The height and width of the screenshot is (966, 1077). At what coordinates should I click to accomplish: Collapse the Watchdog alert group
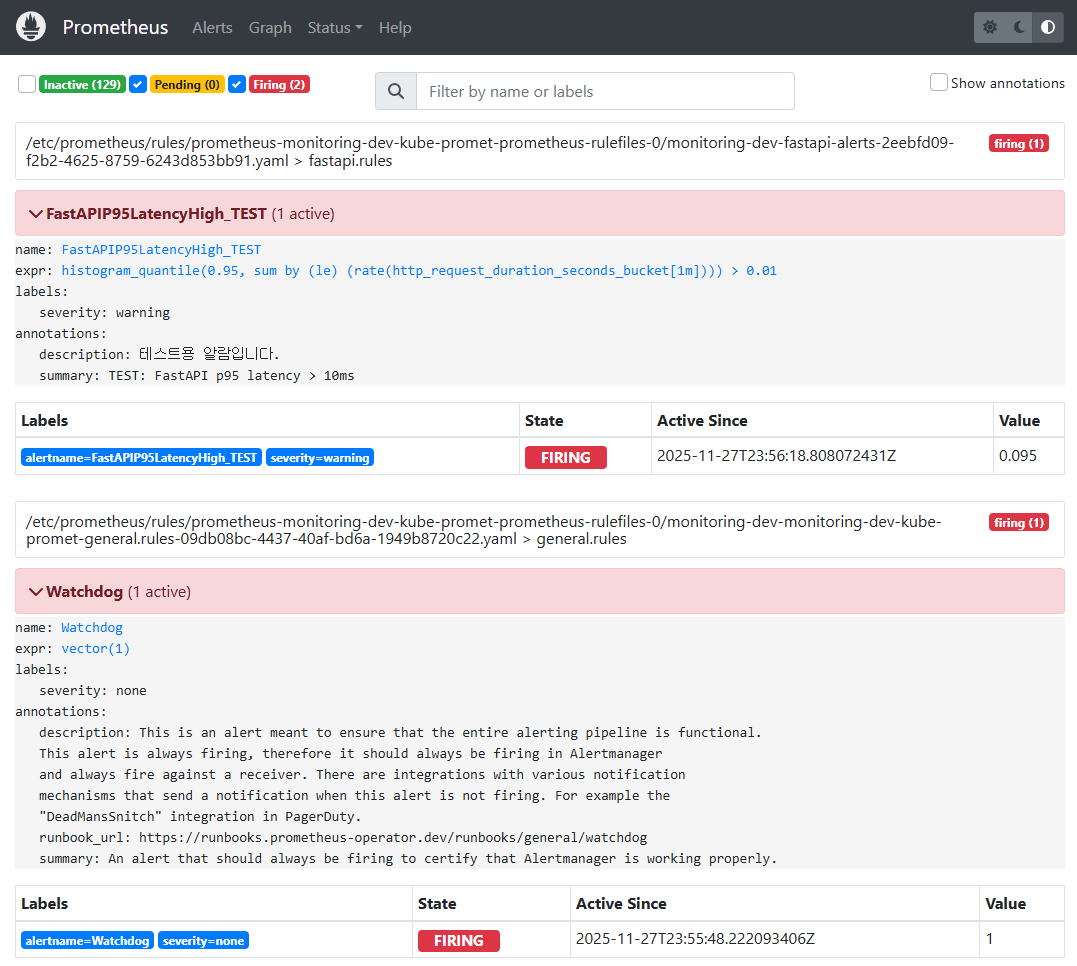[36, 591]
